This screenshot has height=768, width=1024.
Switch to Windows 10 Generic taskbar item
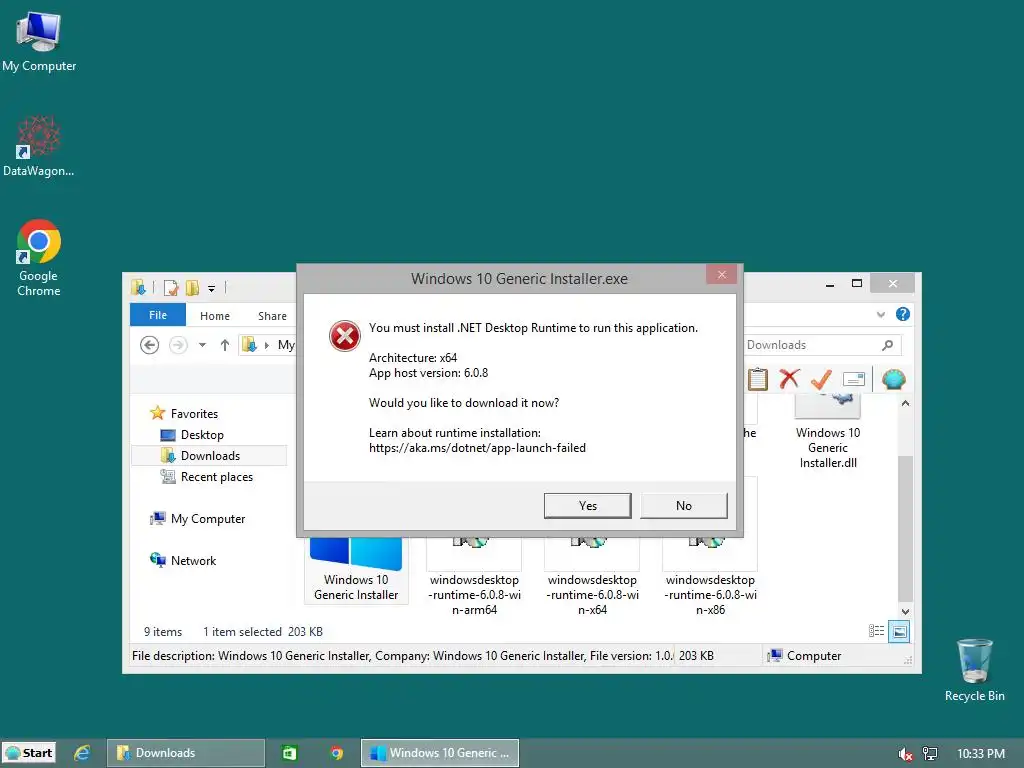pyautogui.click(x=440, y=753)
